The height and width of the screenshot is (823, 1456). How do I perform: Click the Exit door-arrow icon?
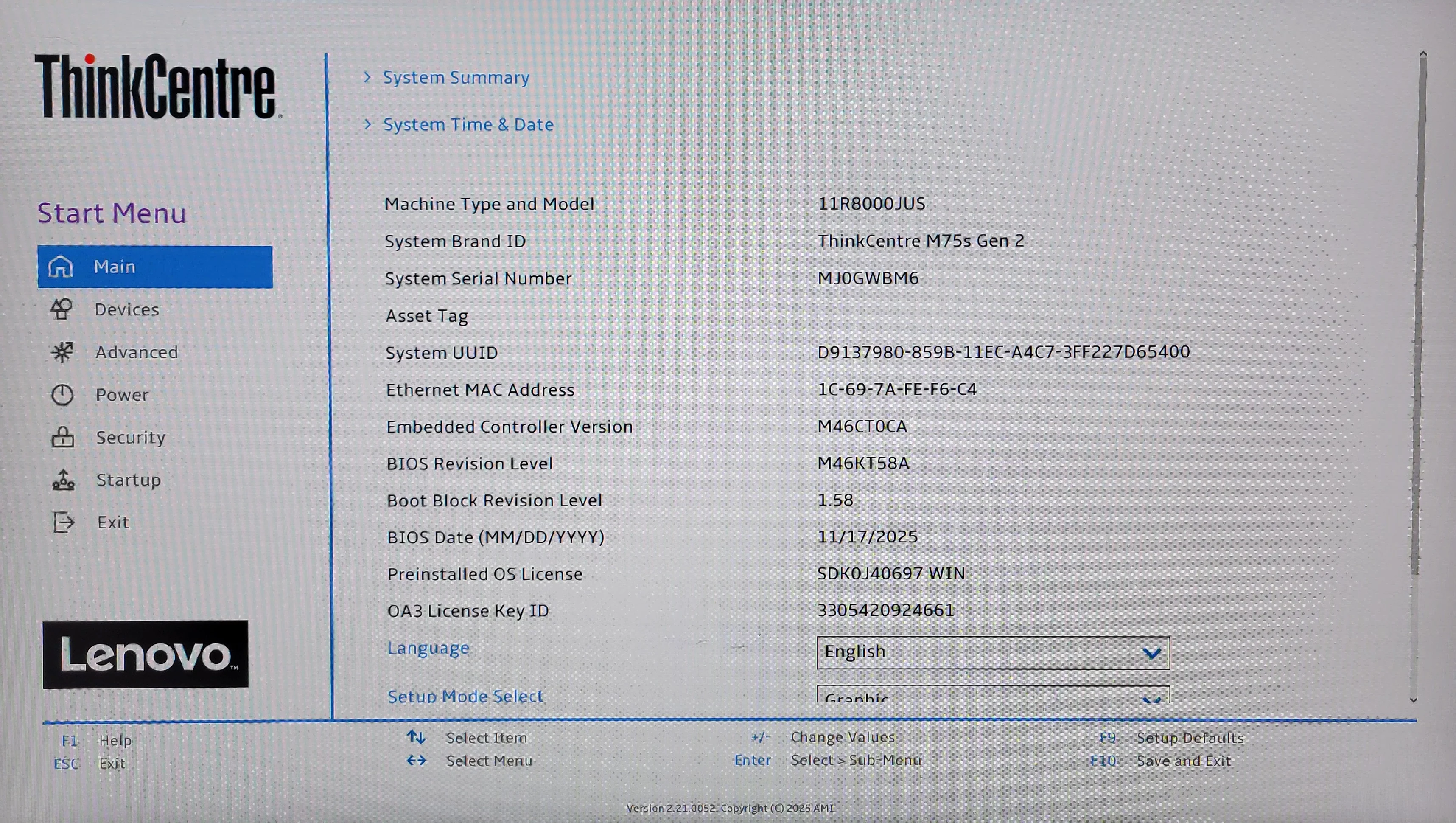point(64,522)
